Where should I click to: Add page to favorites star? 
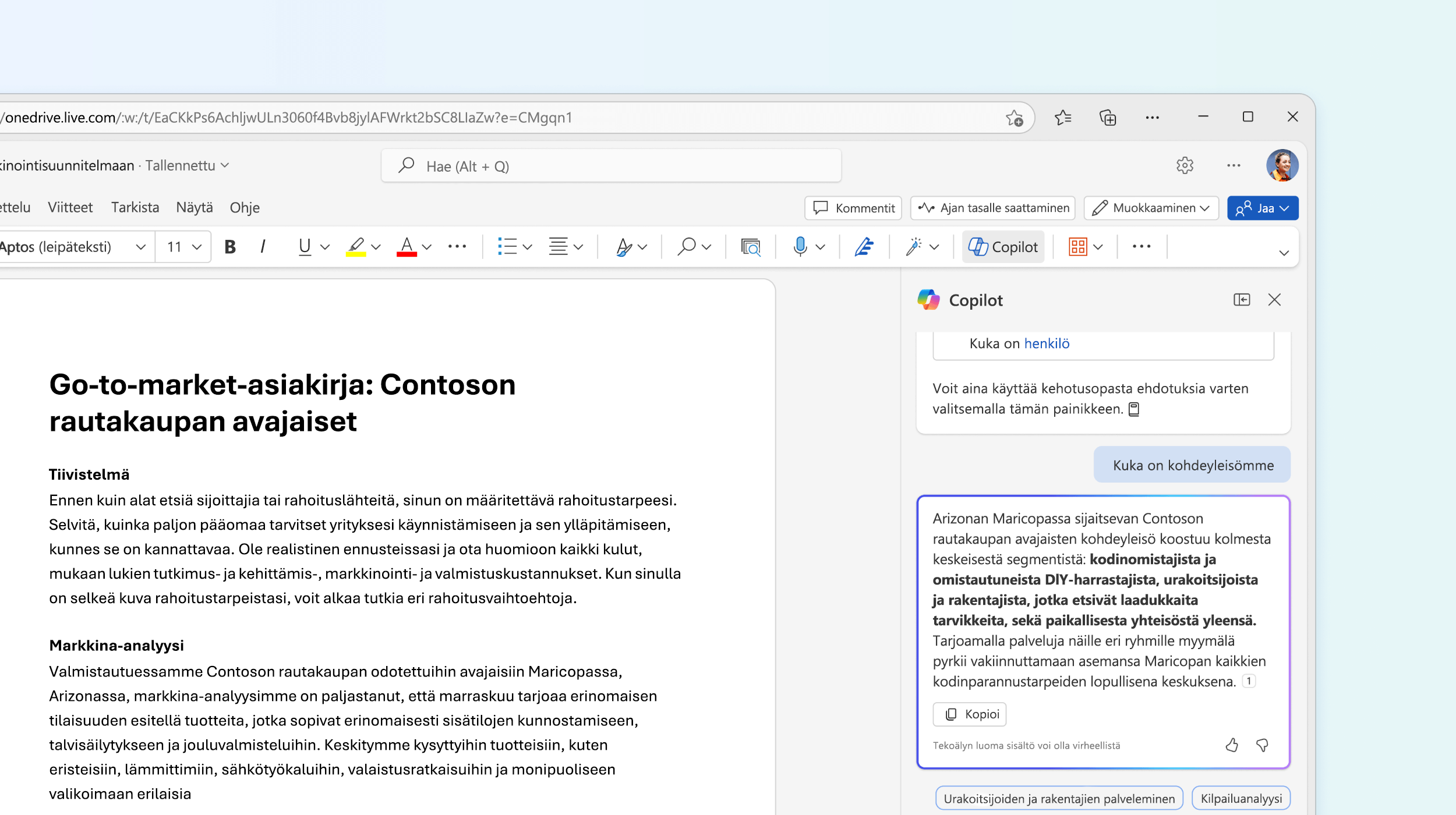click(x=1015, y=118)
